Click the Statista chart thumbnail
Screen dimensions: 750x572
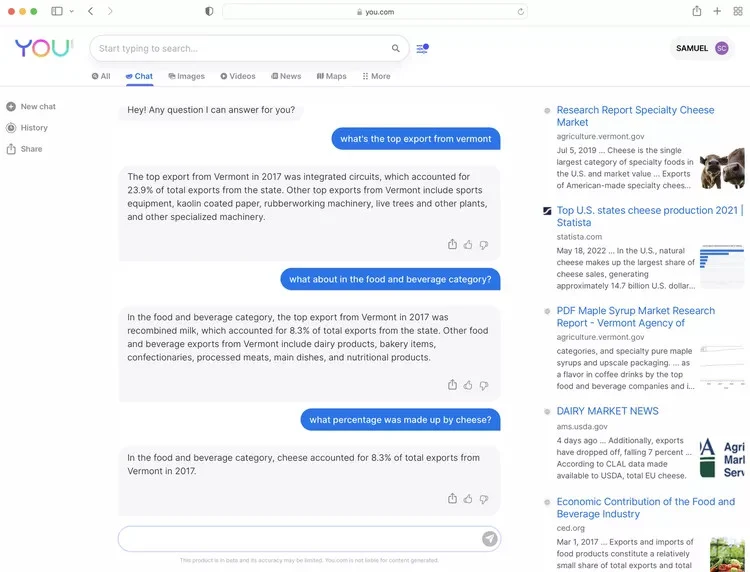(722, 265)
